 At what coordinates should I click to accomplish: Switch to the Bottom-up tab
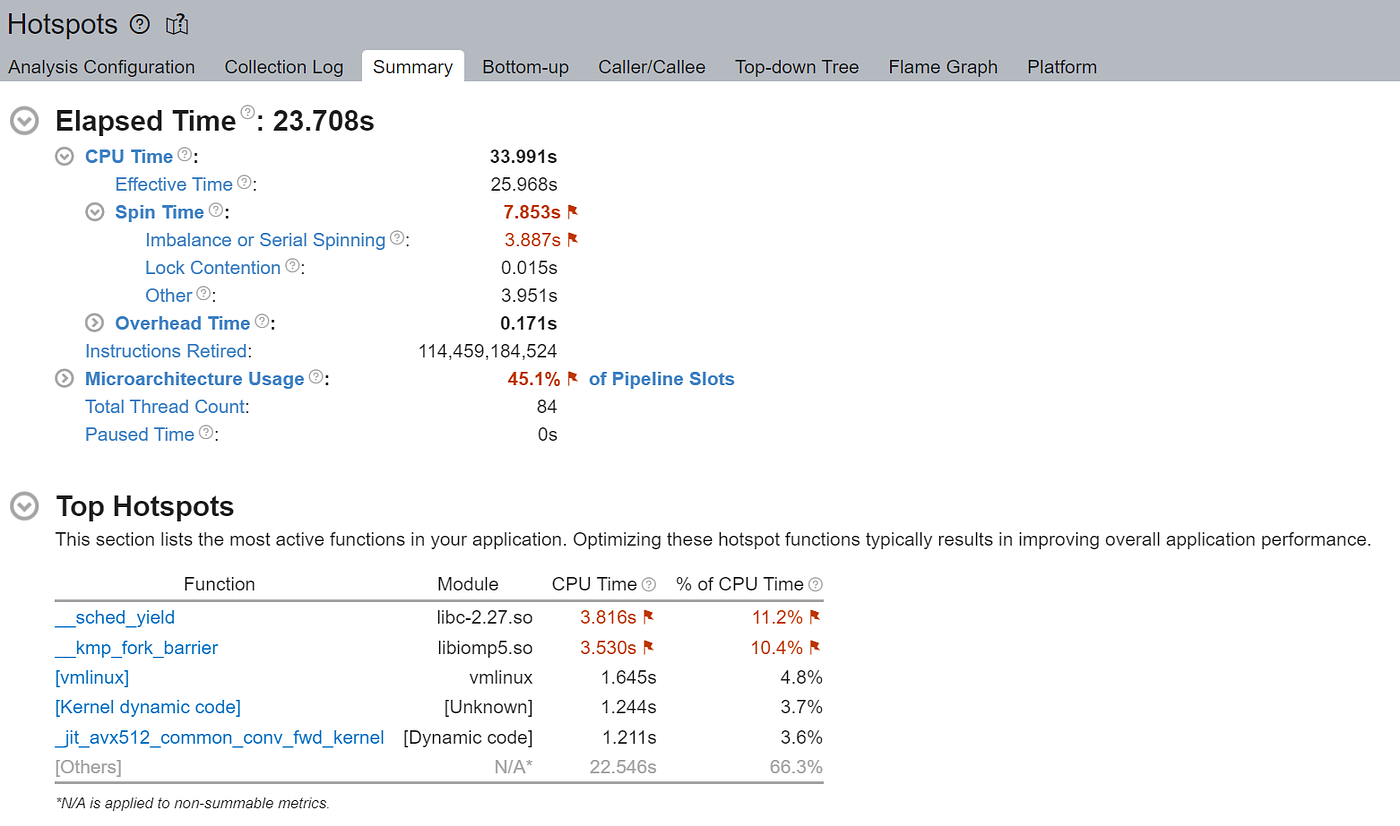point(525,66)
